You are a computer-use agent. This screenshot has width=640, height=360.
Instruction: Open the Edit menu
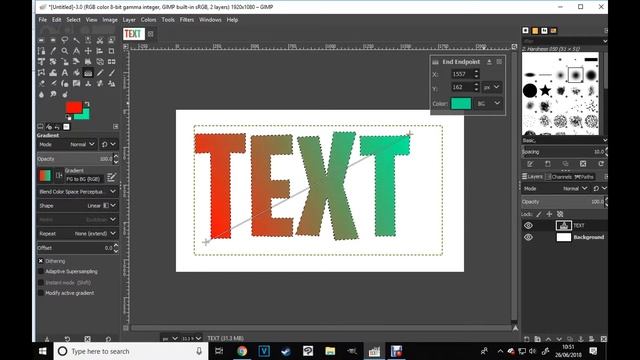coord(56,20)
